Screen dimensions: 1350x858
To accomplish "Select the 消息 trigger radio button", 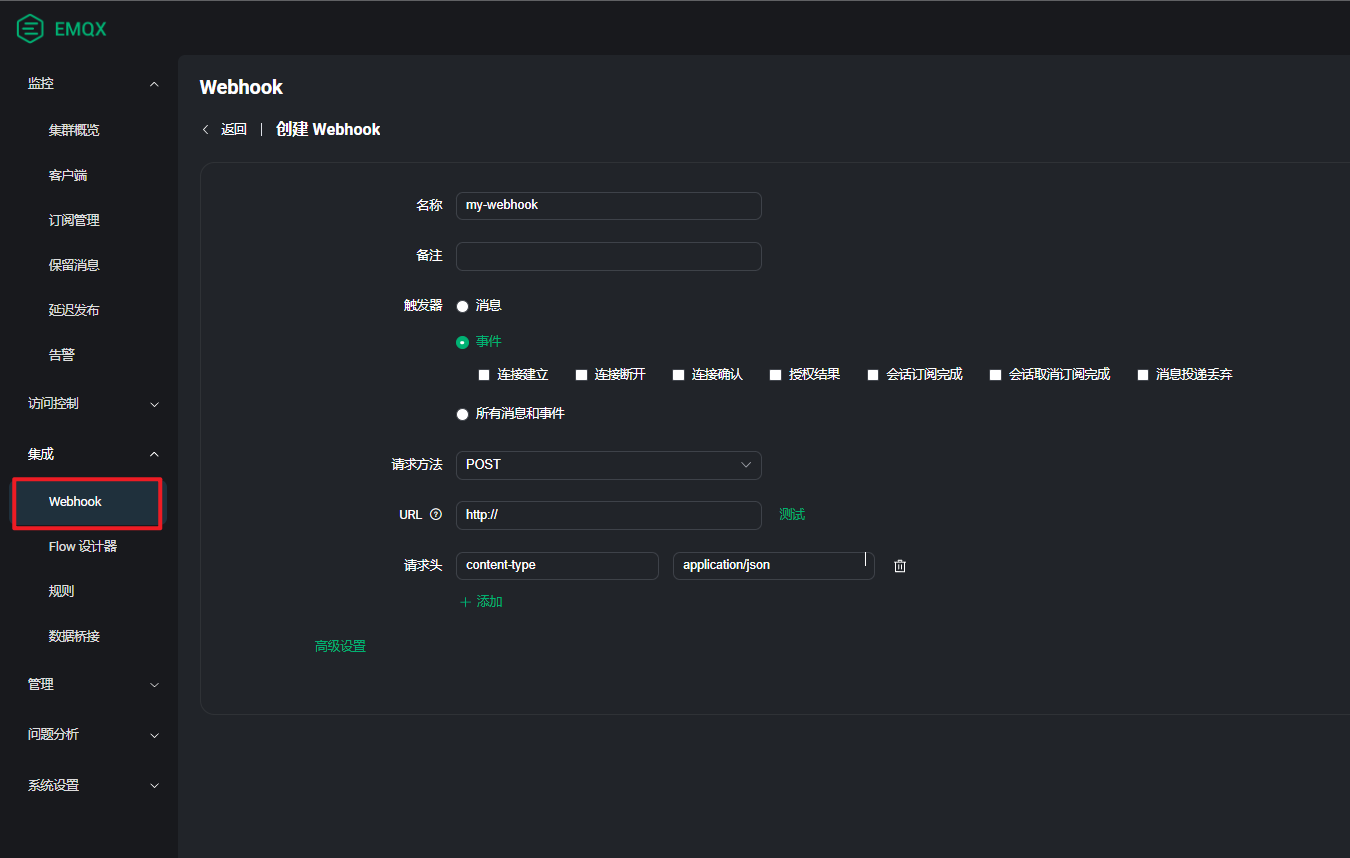I will coord(462,306).
